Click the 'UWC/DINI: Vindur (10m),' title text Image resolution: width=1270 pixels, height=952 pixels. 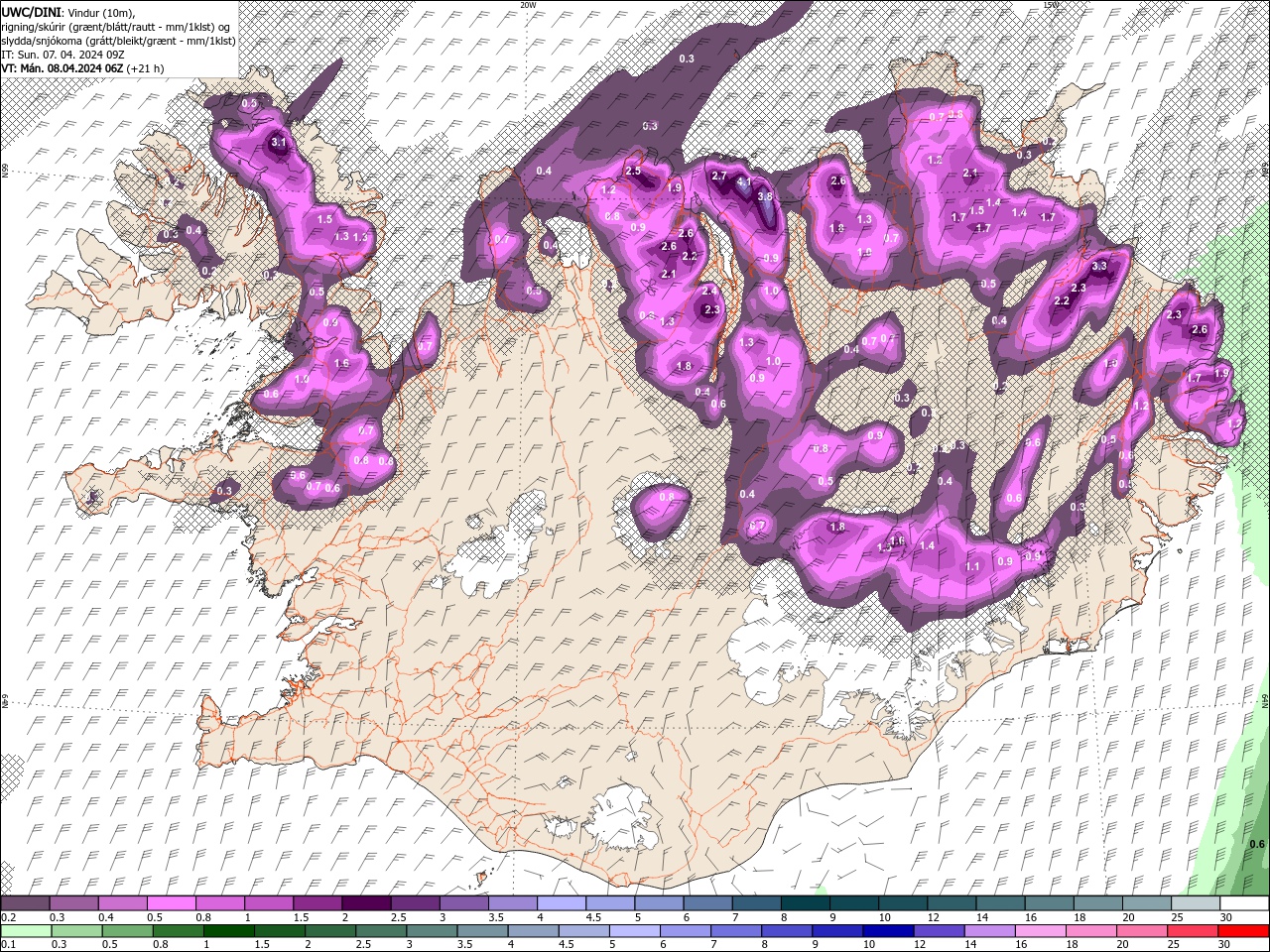pos(68,11)
